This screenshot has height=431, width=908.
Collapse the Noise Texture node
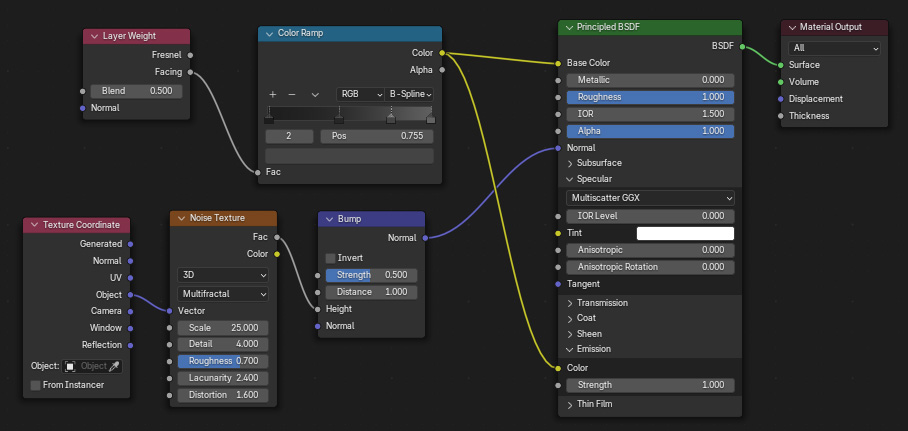point(181,218)
